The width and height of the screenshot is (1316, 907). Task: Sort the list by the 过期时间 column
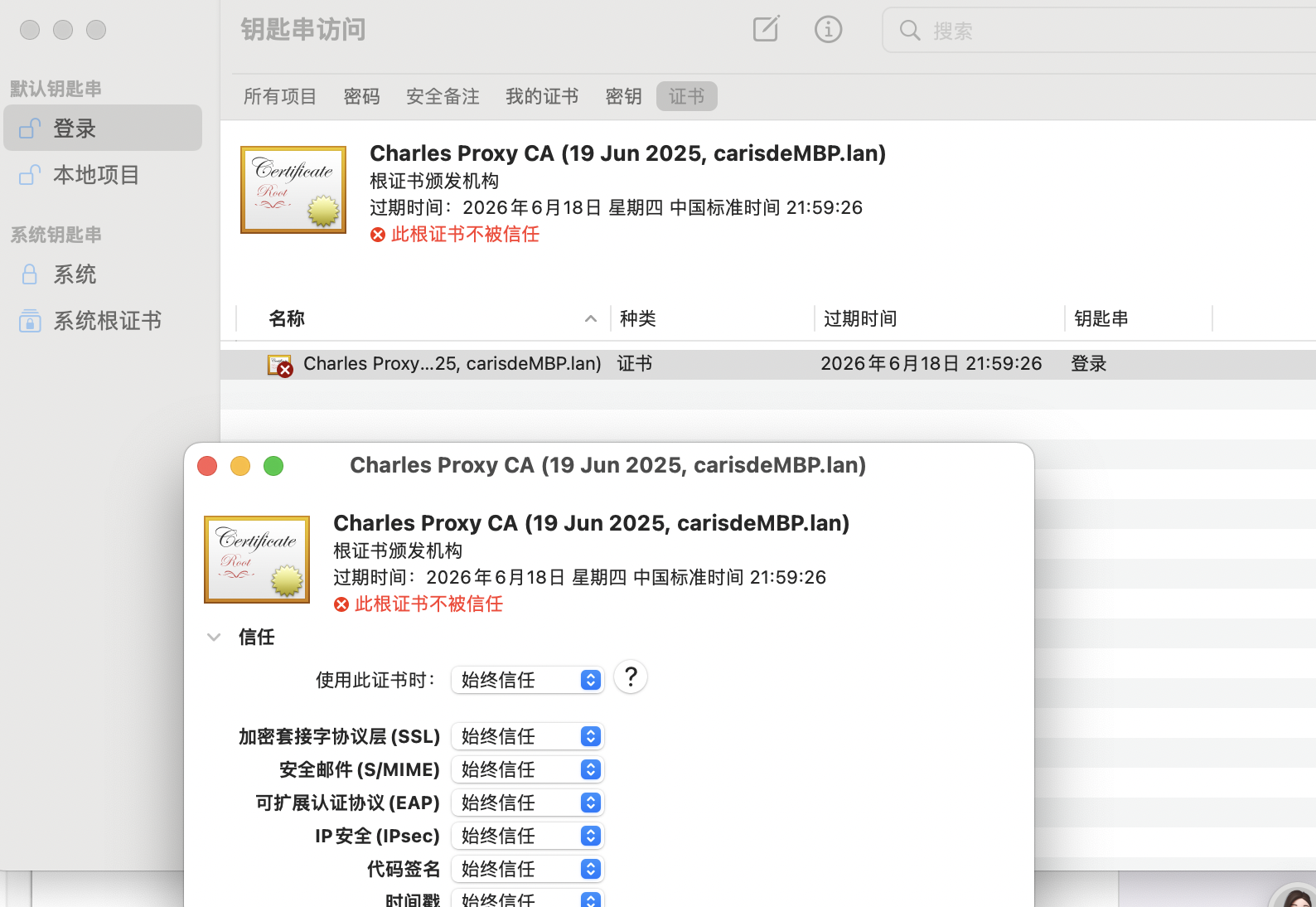click(860, 318)
